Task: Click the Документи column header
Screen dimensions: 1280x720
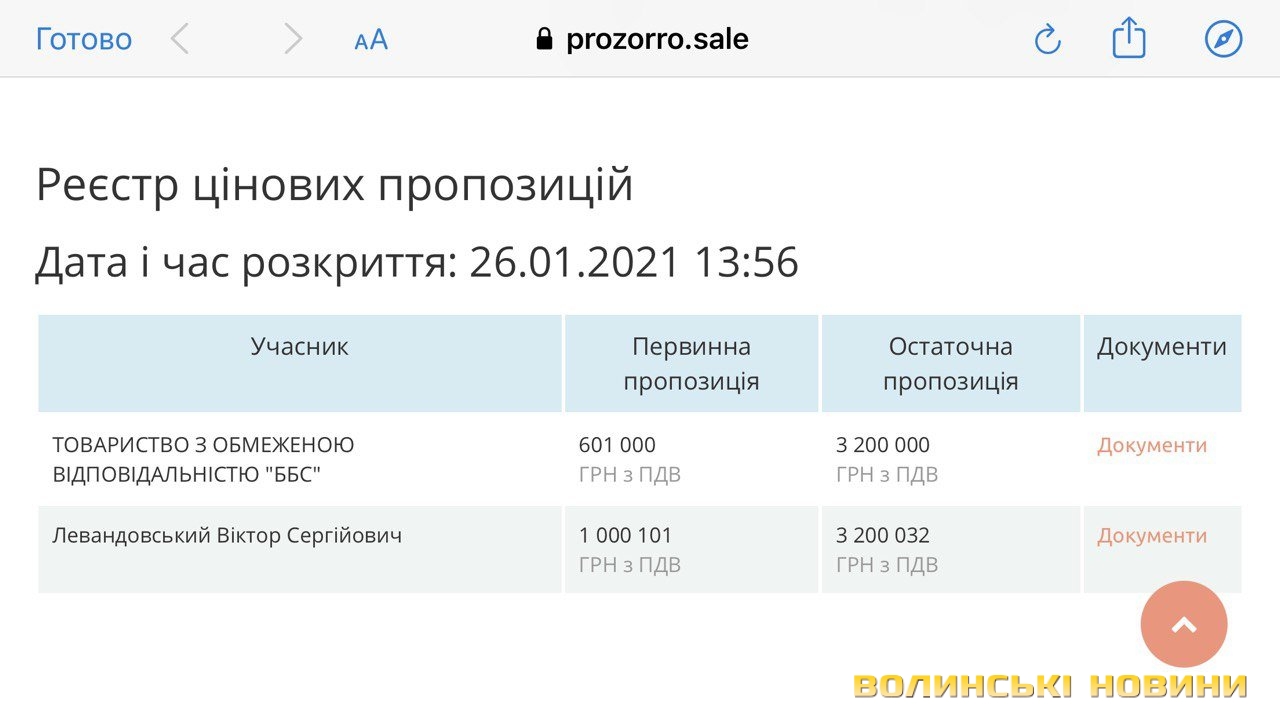Action: tap(1162, 347)
